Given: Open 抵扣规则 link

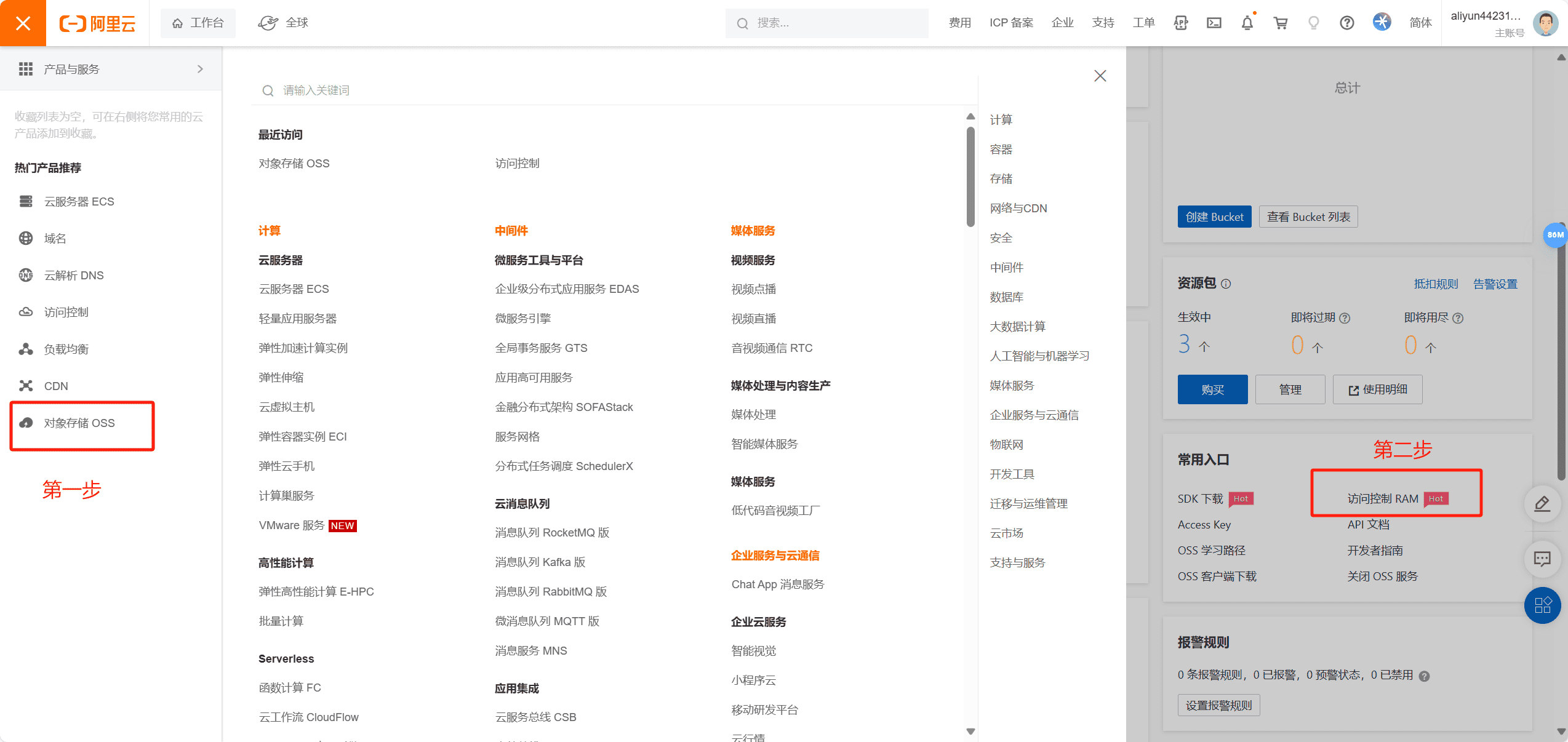Looking at the screenshot, I should tap(1436, 284).
